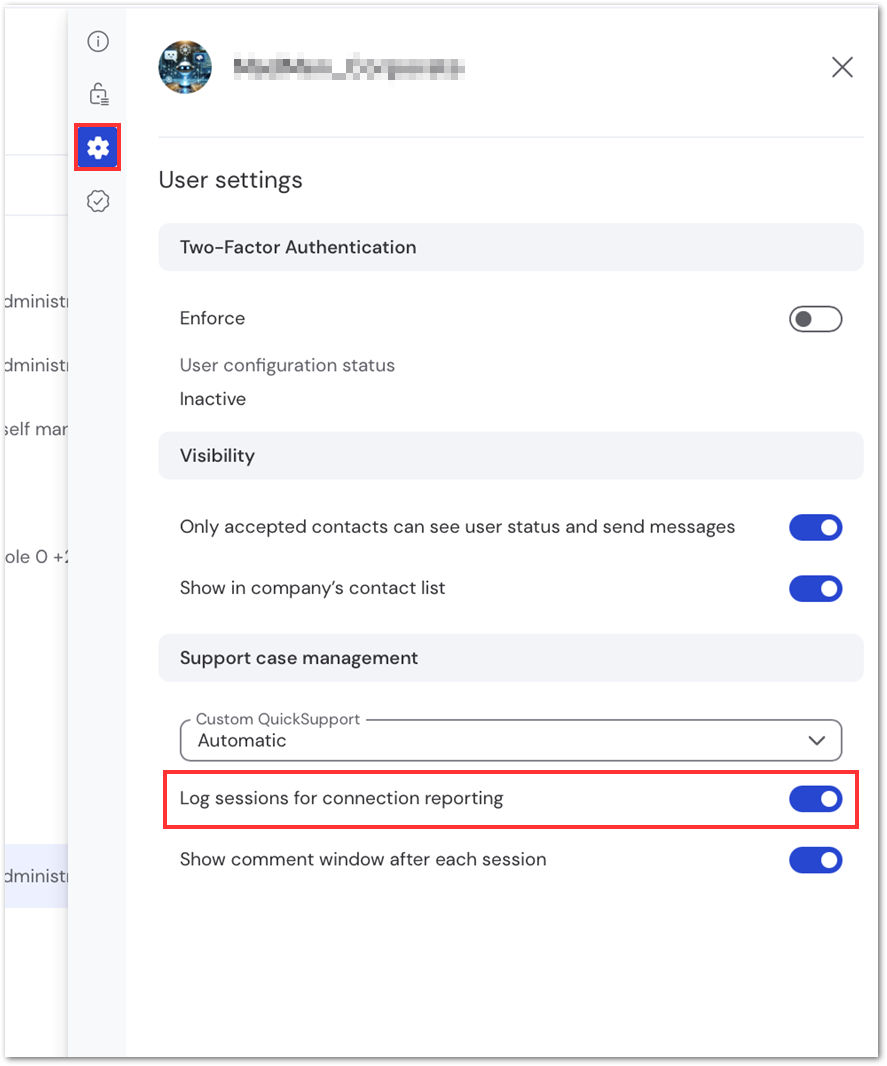Open the user info tab icon
887x1066 pixels.
tap(98, 41)
